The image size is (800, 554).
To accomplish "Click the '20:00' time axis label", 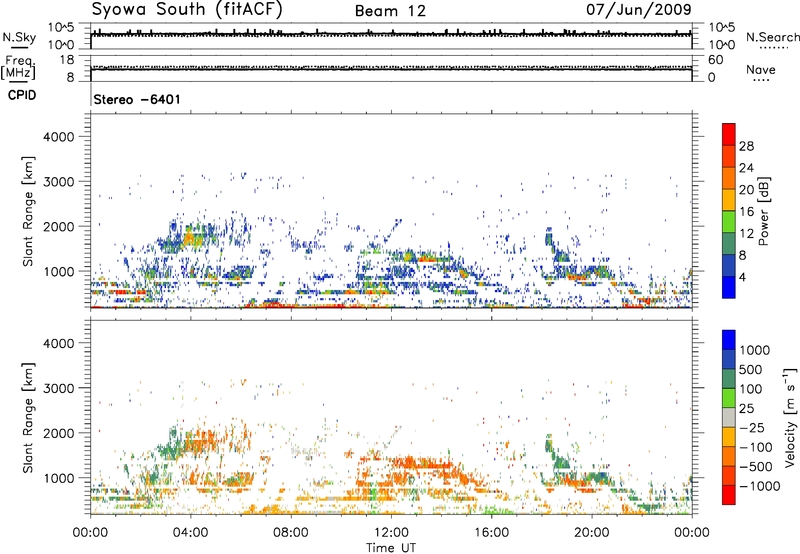I will (592, 533).
